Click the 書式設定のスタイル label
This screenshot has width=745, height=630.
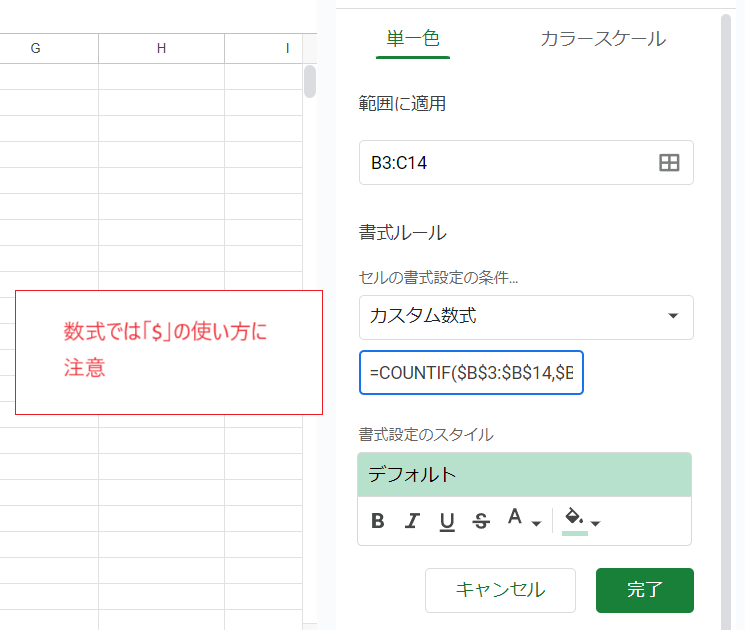point(426,434)
